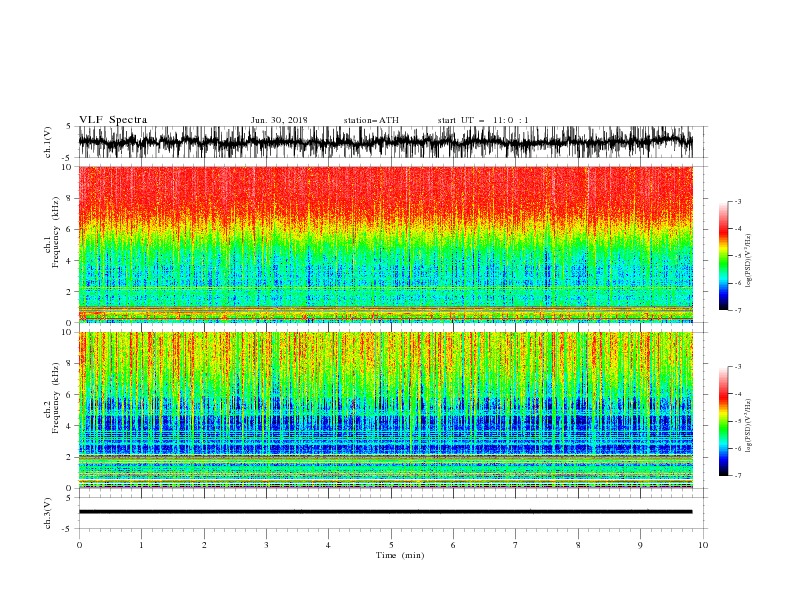Click the "-7" tick on the ch.2 colorbar
The width and height of the screenshot is (792, 612).
[x=737, y=476]
